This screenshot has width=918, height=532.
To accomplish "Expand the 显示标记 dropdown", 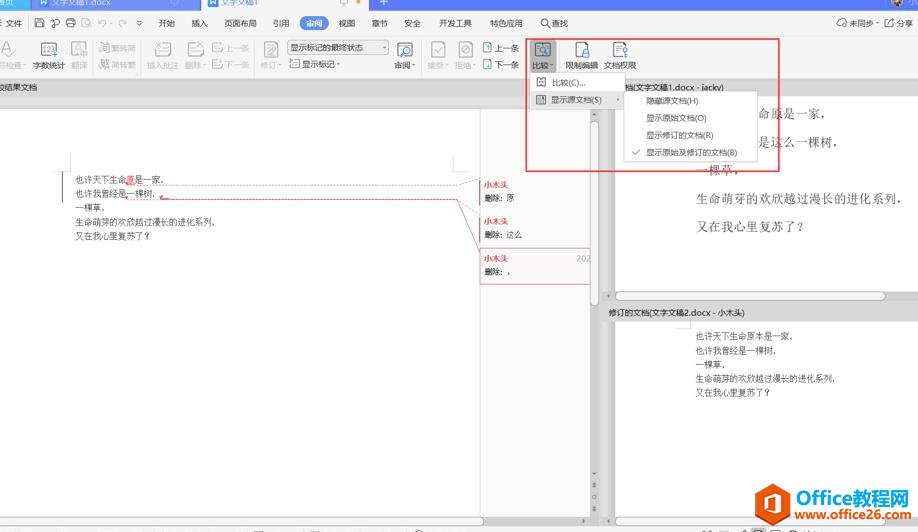I will click(x=315, y=64).
